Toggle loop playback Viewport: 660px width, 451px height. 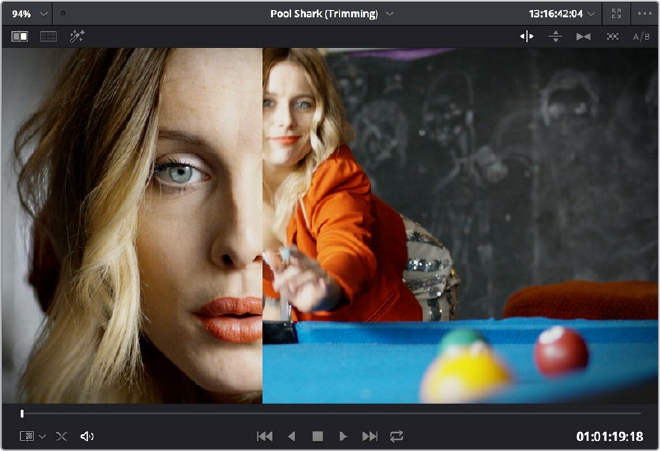click(397, 436)
